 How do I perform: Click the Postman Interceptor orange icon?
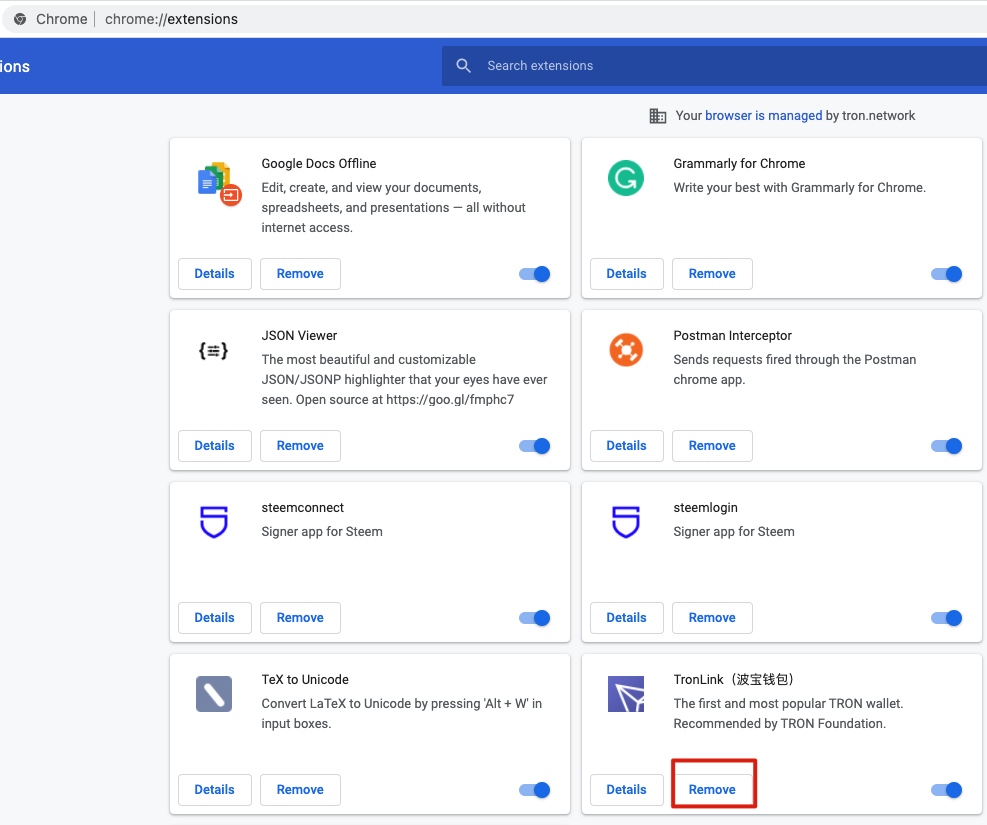[626, 350]
